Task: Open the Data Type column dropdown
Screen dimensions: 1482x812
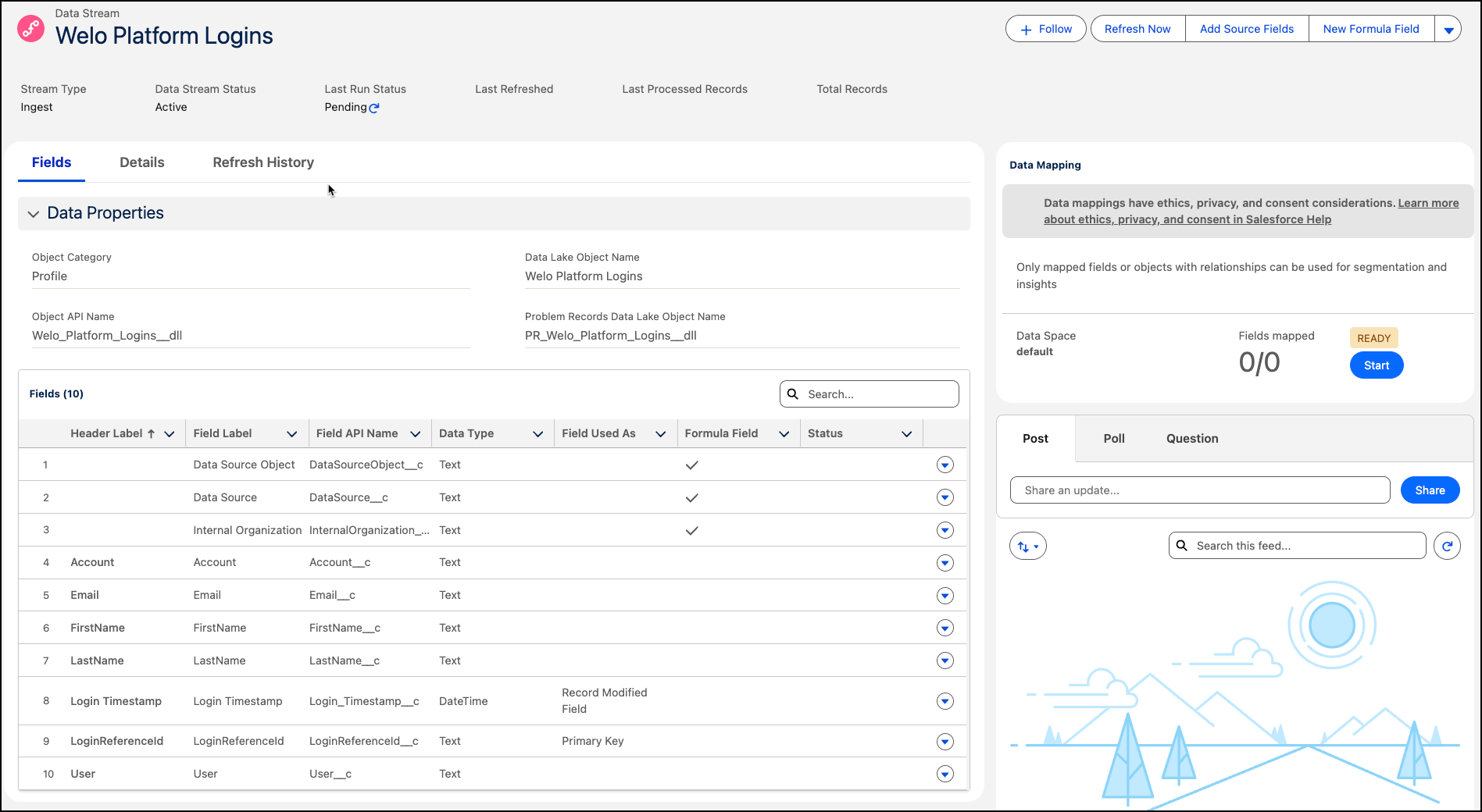Action: 537,434
